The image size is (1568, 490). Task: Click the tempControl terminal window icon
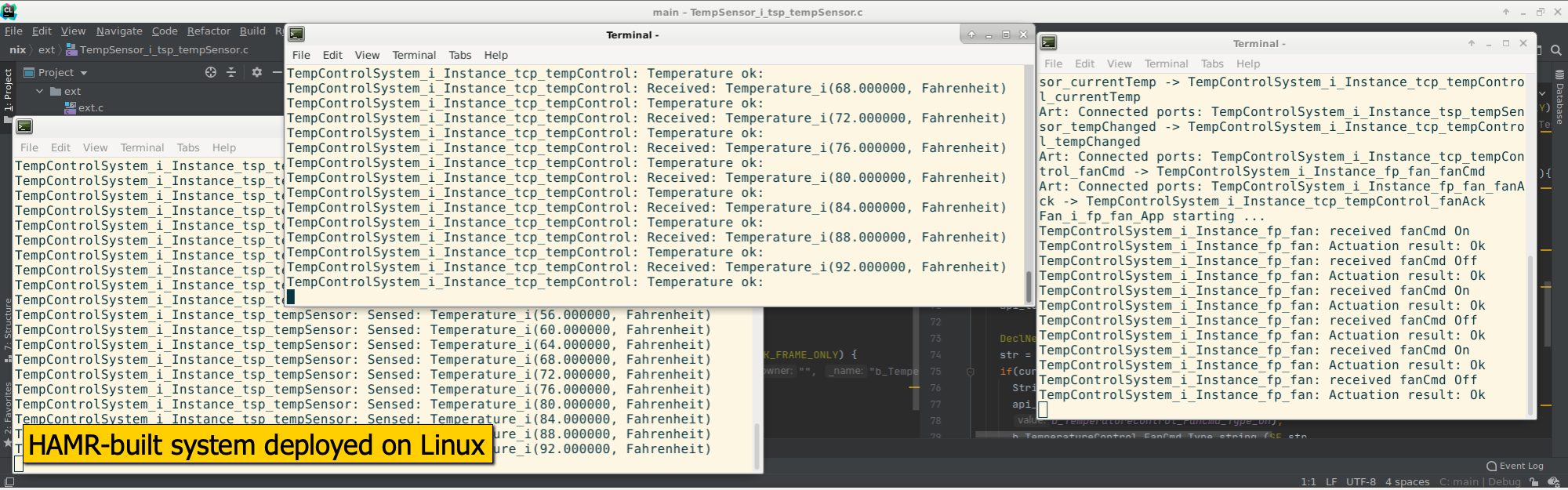tap(296, 34)
